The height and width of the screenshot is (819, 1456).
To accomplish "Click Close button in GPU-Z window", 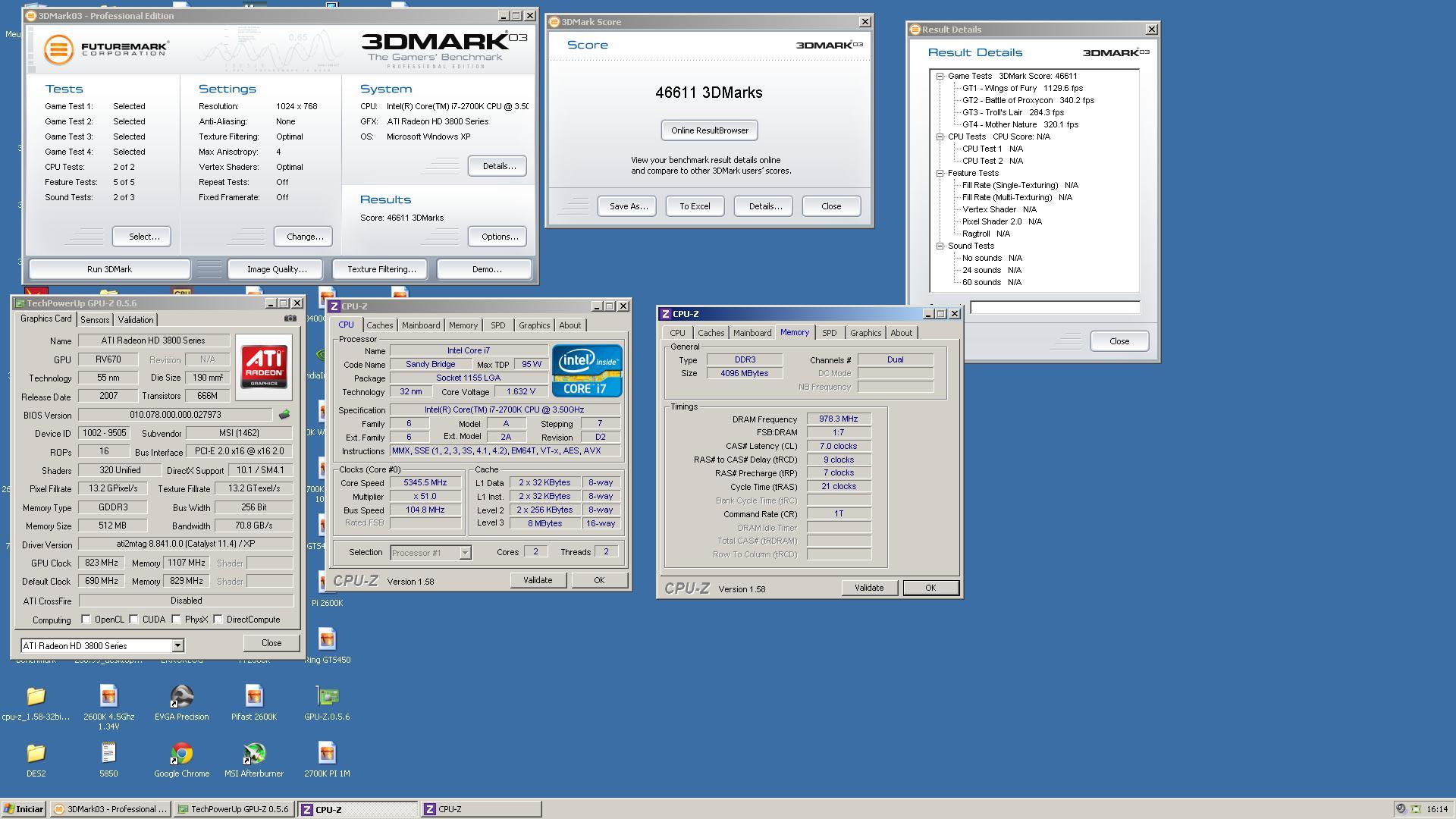I will point(271,643).
